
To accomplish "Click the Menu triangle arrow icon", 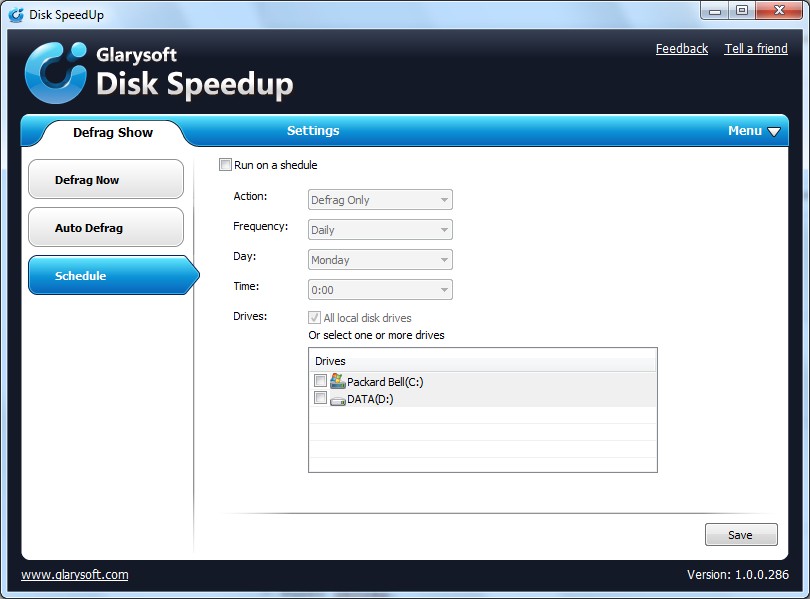I will [x=774, y=132].
